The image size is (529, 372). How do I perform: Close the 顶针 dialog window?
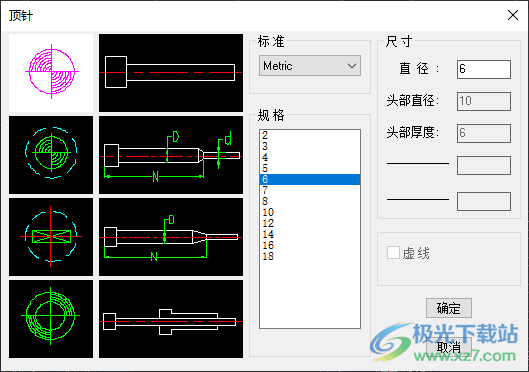pyautogui.click(x=513, y=15)
